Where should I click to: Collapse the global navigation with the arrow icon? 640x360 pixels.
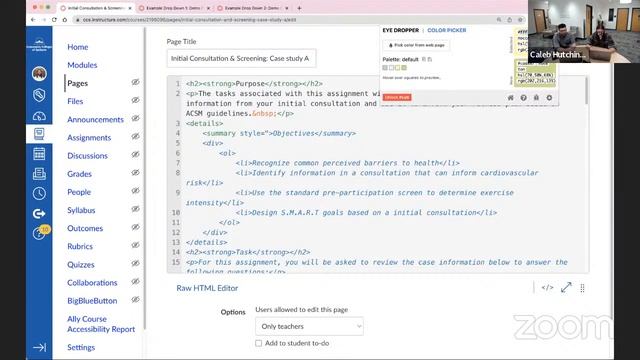pos(39,347)
